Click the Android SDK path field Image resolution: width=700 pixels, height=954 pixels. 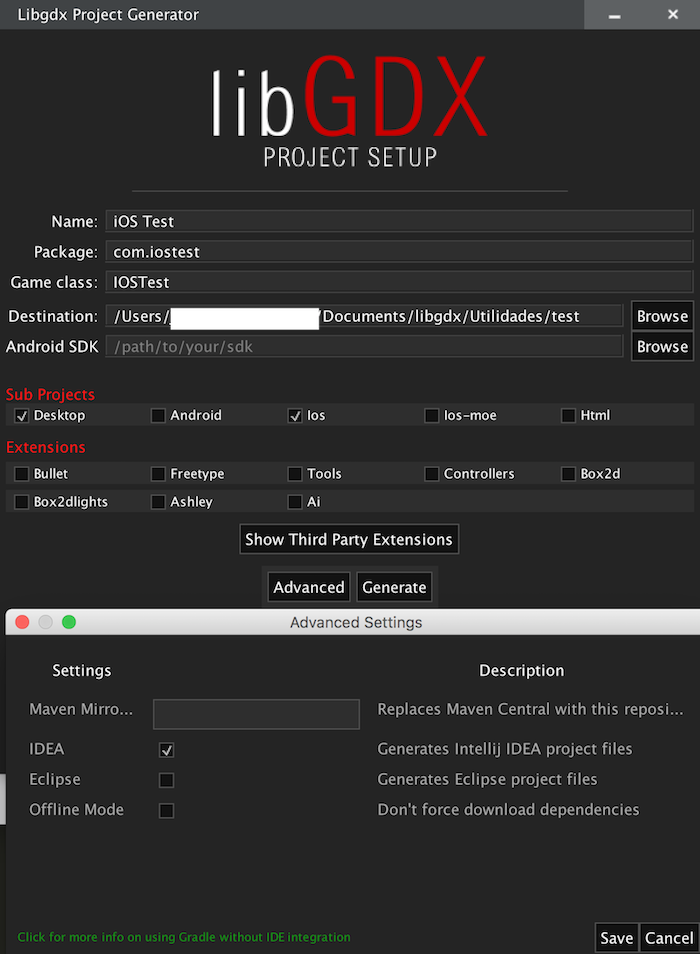[x=364, y=346]
